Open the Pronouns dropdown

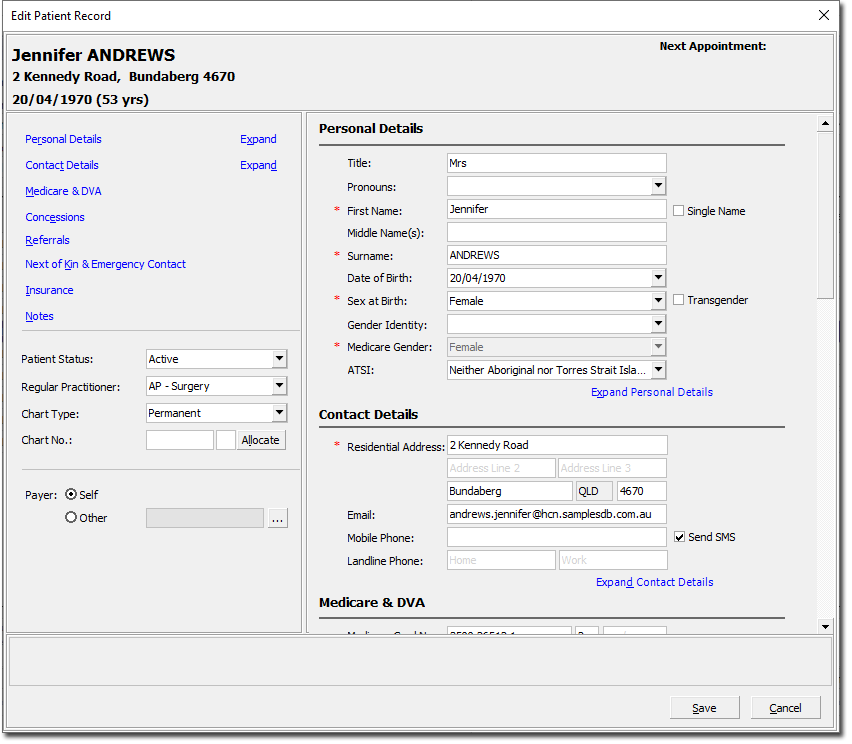pyautogui.click(x=658, y=186)
